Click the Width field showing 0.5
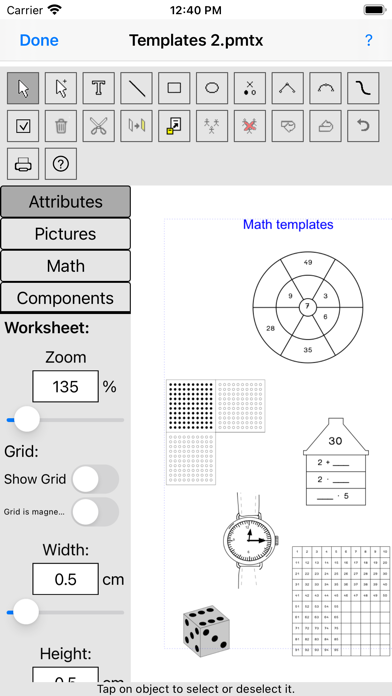The width and height of the screenshot is (392, 696). (x=66, y=579)
